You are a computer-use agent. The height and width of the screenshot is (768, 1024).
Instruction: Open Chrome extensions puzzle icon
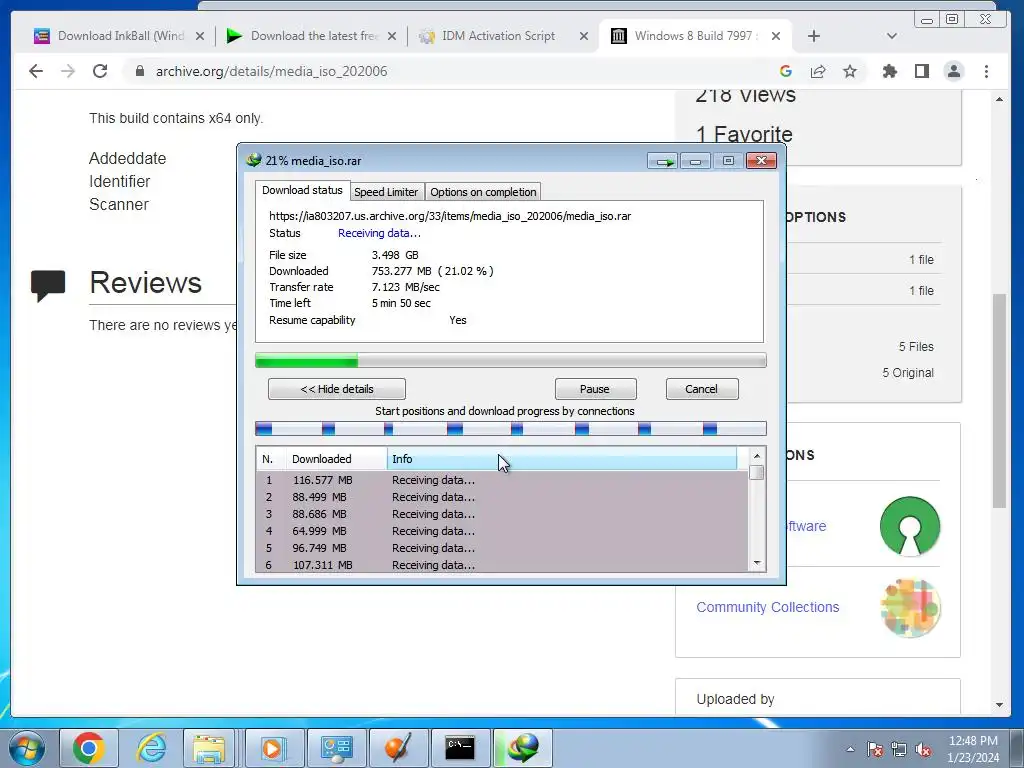click(889, 71)
